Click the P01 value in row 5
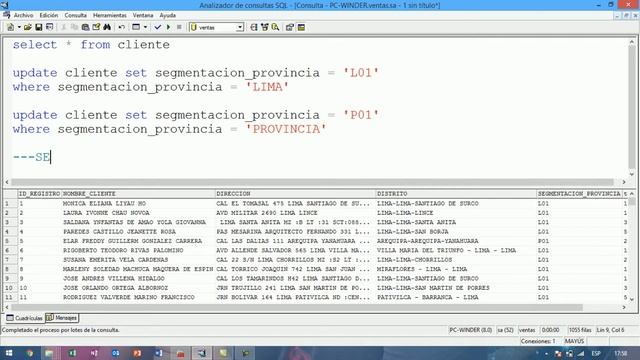640x360 pixels. pyautogui.click(x=543, y=241)
